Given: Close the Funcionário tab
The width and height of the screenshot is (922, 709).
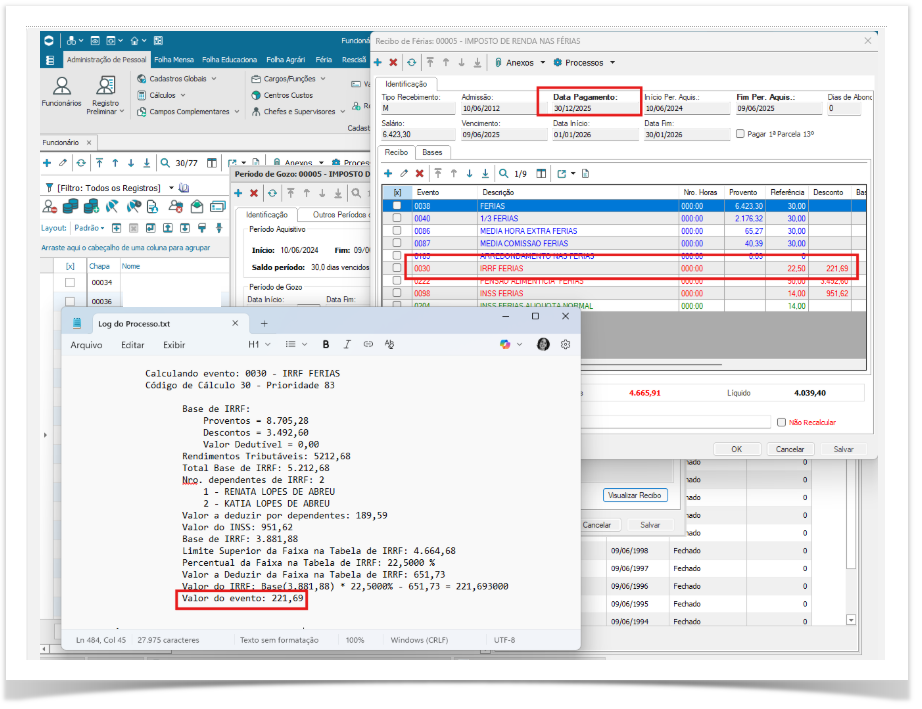Looking at the screenshot, I should pos(89,142).
